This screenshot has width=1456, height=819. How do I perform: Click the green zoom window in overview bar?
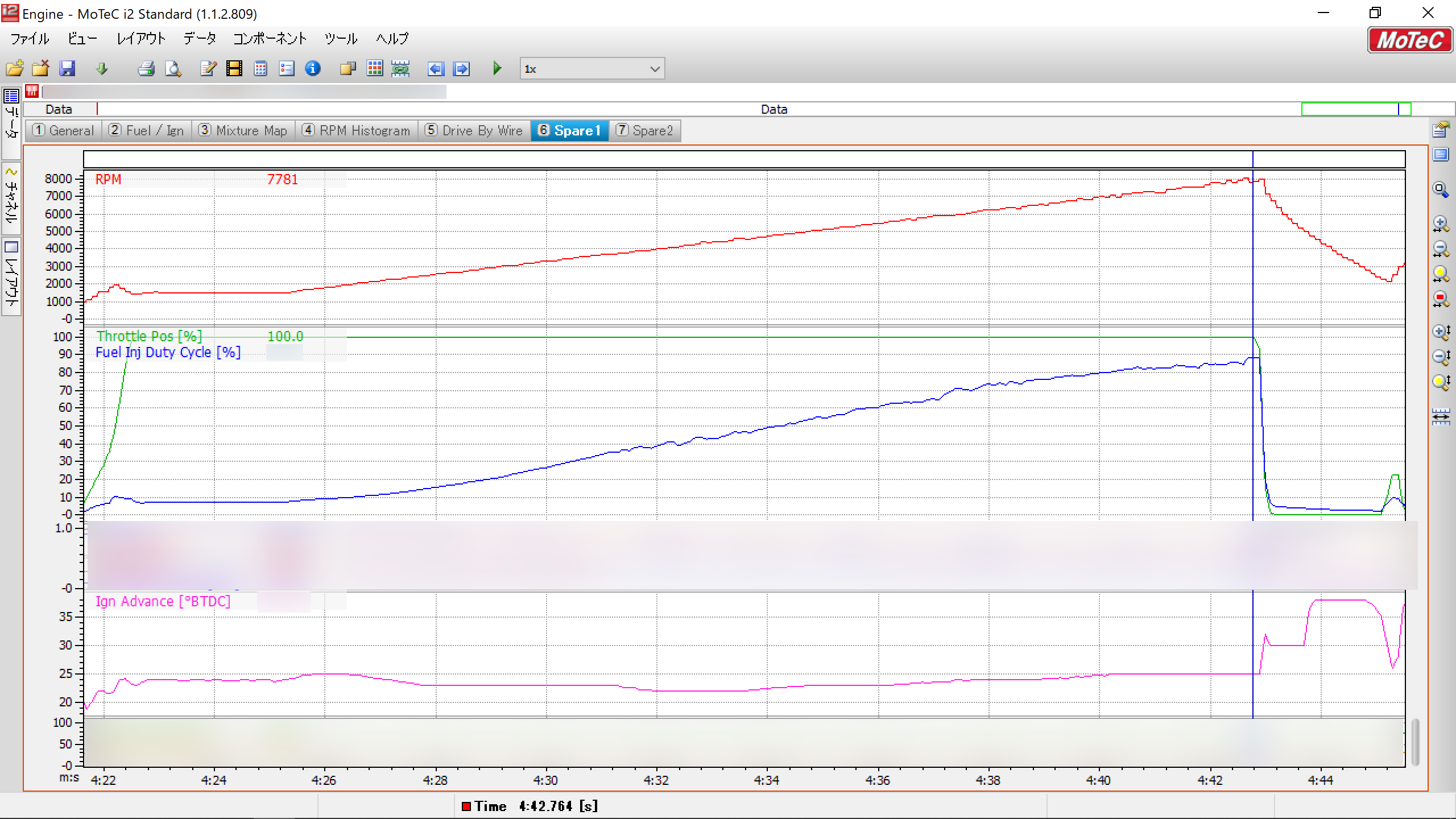pos(1355,109)
